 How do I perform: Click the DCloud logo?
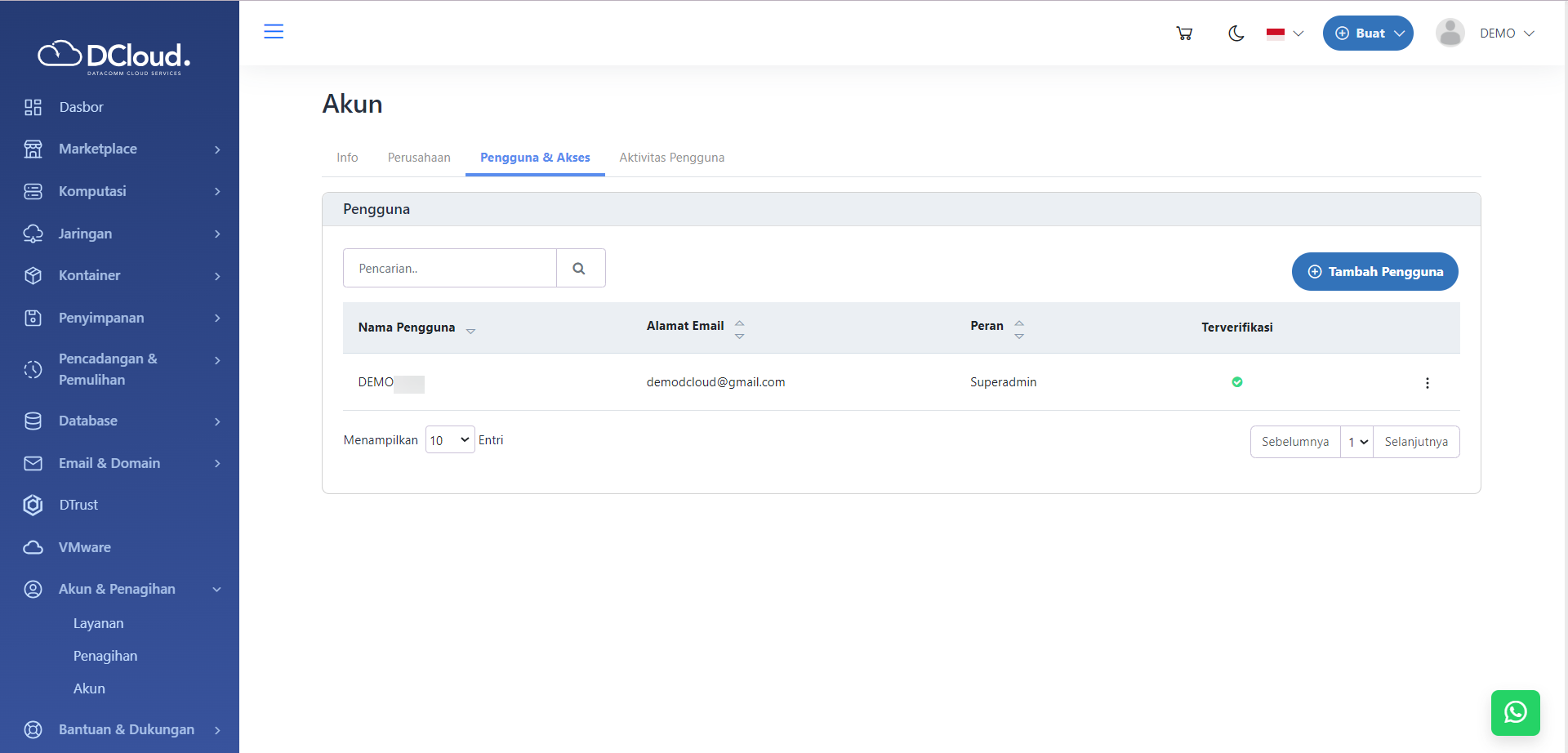[114, 56]
